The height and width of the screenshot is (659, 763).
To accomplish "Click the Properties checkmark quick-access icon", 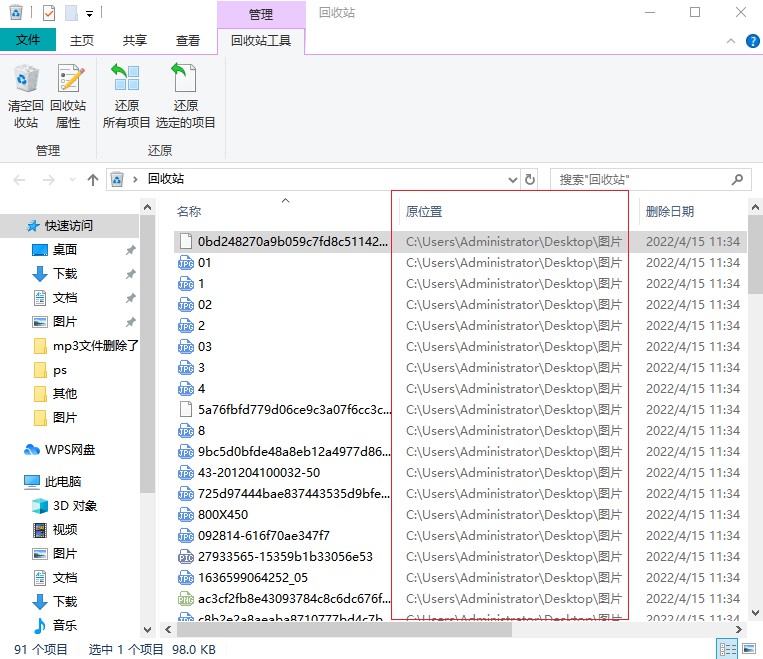I will pyautogui.click(x=49, y=13).
